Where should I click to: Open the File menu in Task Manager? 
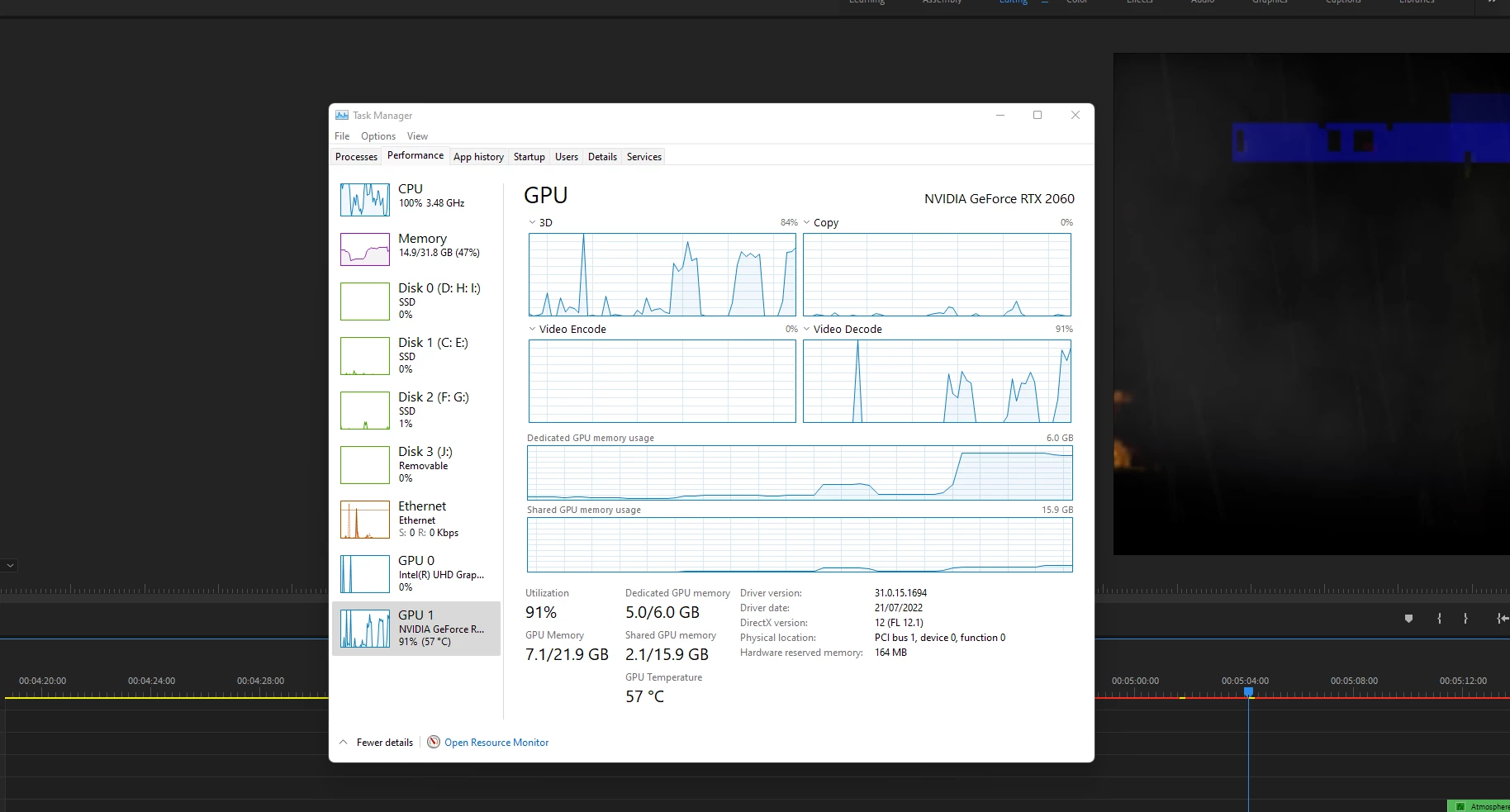tap(342, 136)
